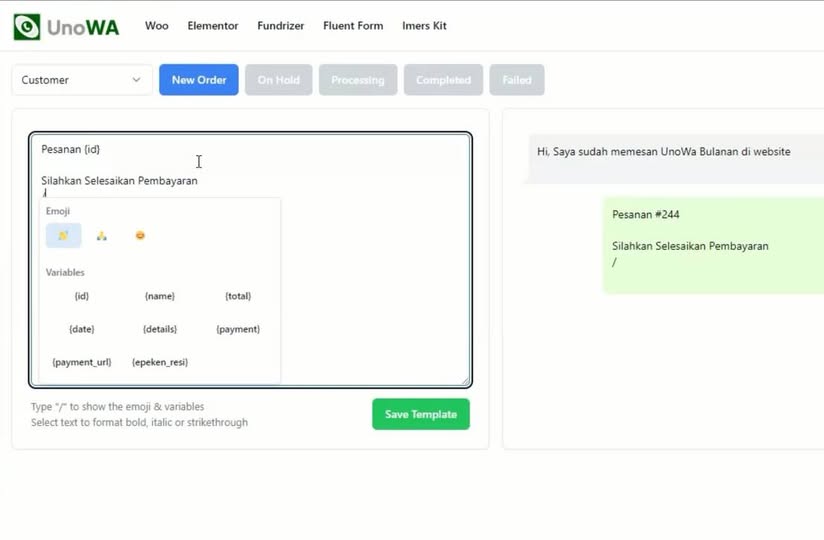Switch to the Failed tab
Viewport: 824px width, 540px height.
[x=517, y=80]
